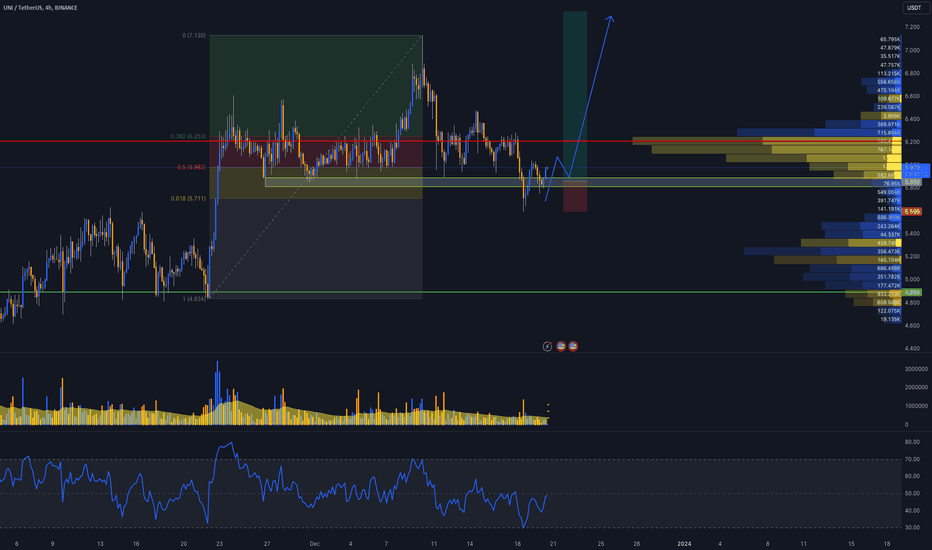Click the 5.200 price axis label

tap(912, 257)
